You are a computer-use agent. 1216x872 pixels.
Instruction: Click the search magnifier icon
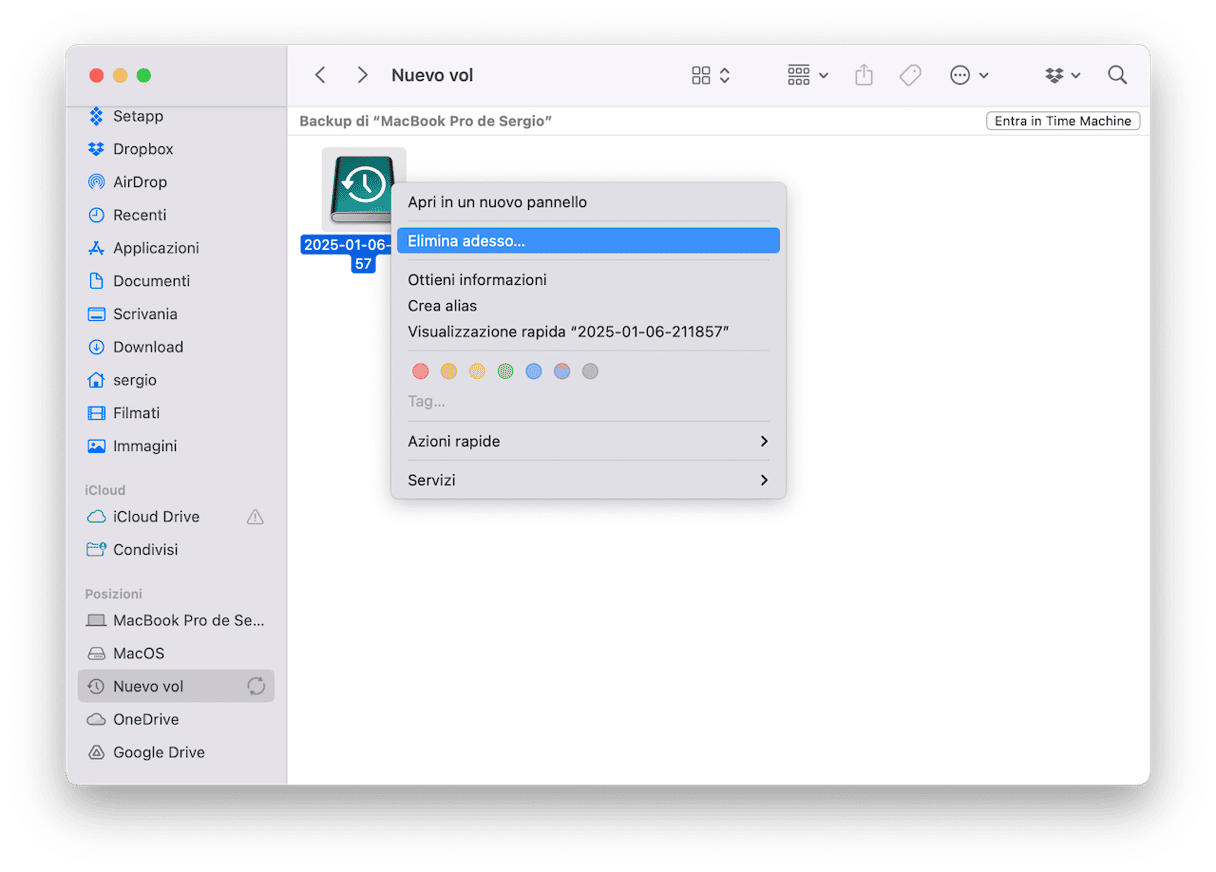tap(1117, 75)
